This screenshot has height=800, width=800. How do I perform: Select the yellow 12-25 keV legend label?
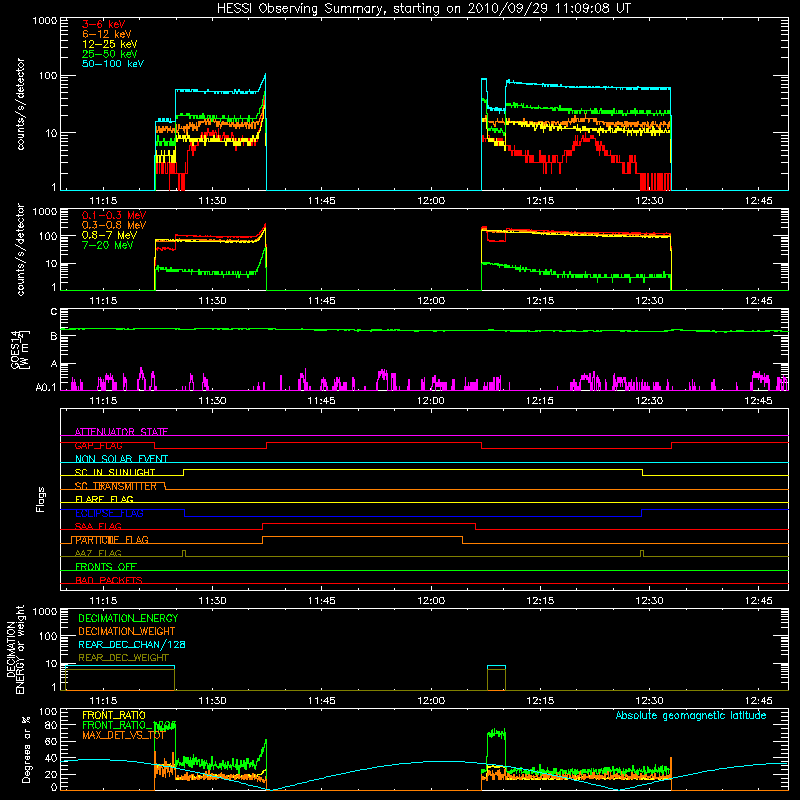[x=110, y=44]
